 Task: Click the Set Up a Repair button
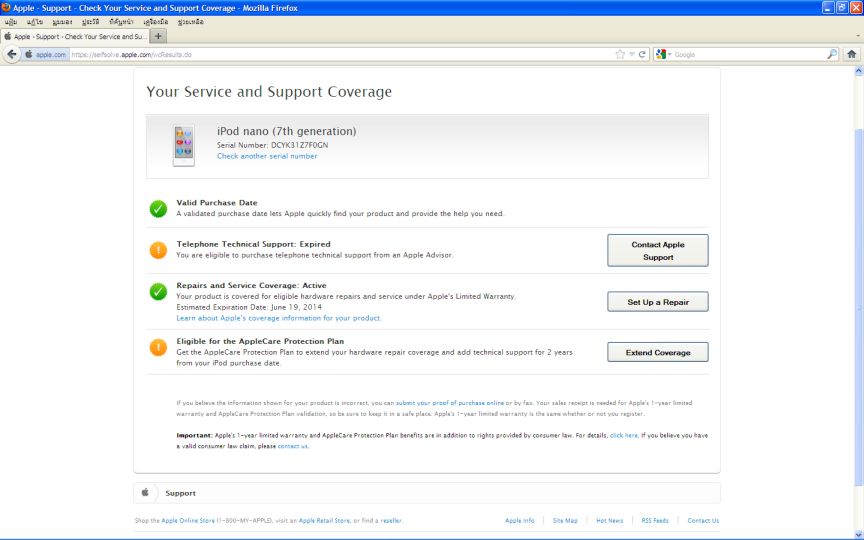(657, 302)
